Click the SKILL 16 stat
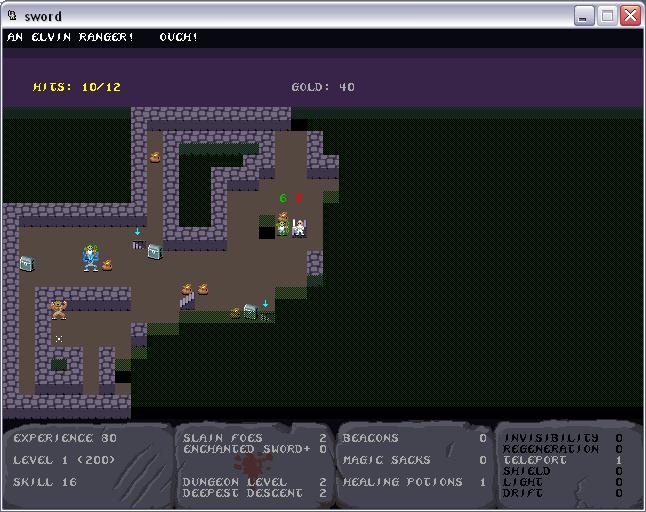 [45, 482]
